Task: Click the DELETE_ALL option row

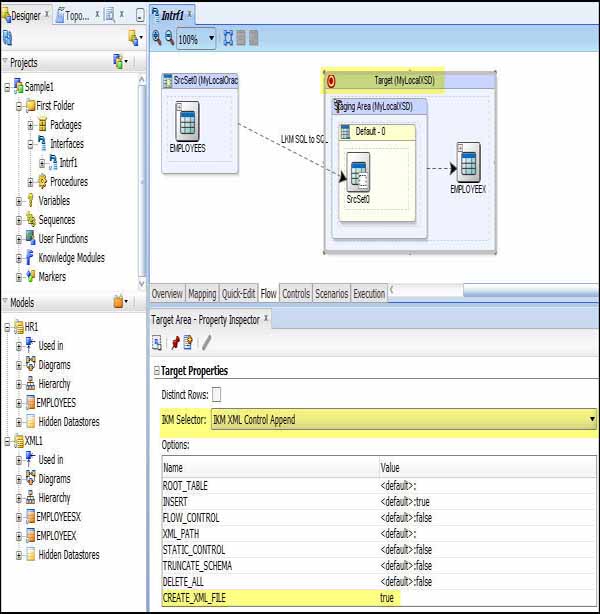Action: [379, 582]
